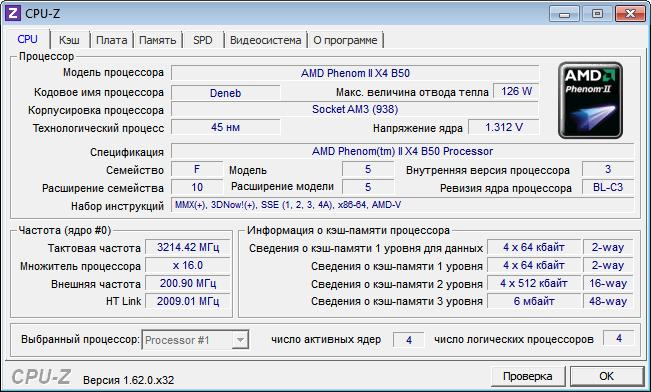
Task: Switch to the Кэш tab
Action: (x=69, y=40)
